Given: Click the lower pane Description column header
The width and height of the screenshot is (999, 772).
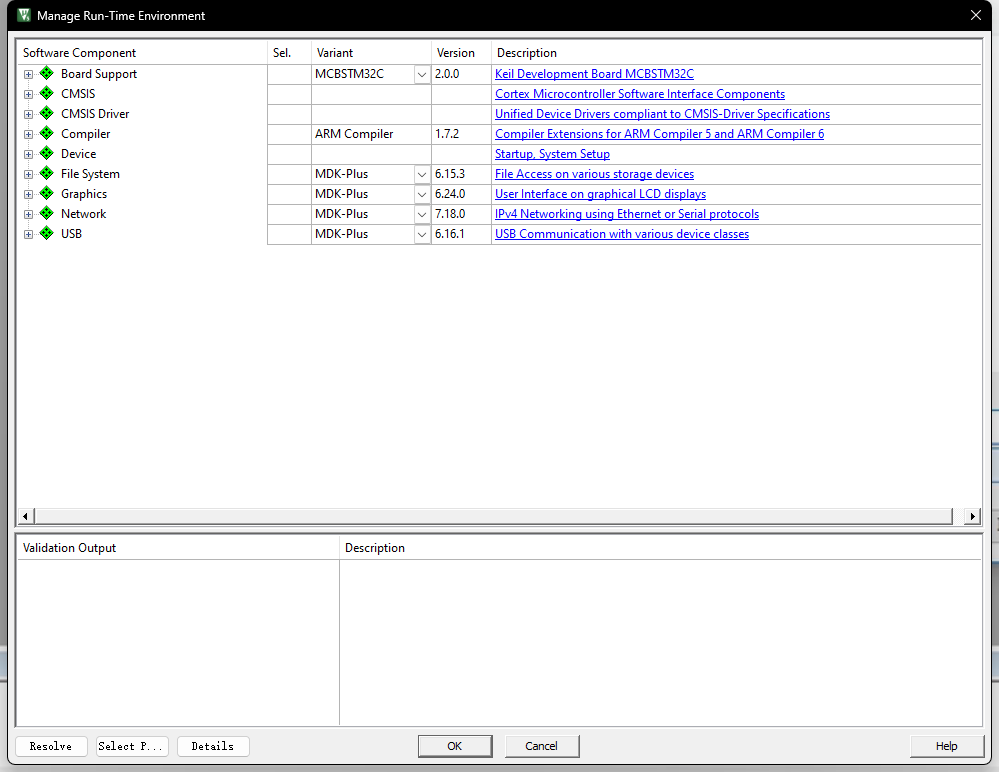Looking at the screenshot, I should pyautogui.click(x=660, y=548).
